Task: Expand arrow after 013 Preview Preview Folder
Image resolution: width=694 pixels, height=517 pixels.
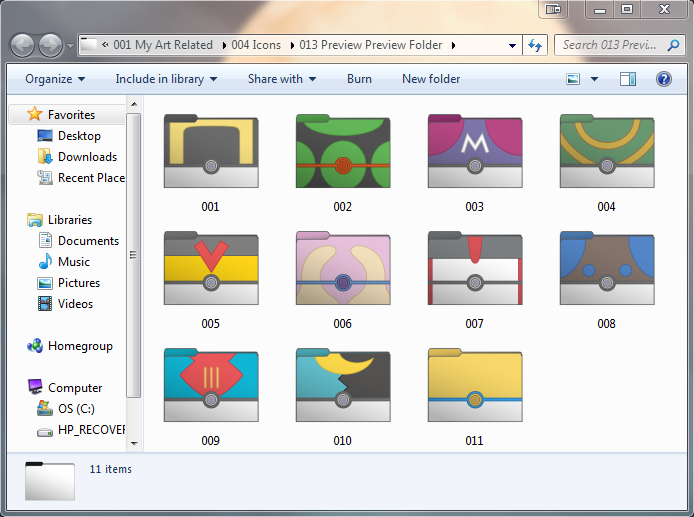Action: click(453, 45)
